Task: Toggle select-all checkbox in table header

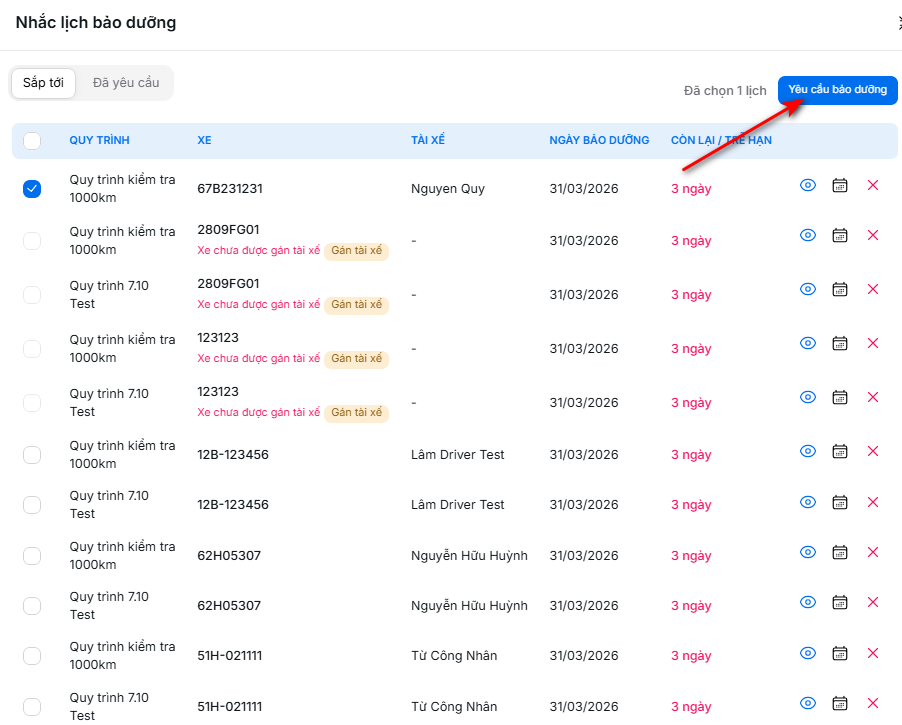Action: click(x=32, y=141)
